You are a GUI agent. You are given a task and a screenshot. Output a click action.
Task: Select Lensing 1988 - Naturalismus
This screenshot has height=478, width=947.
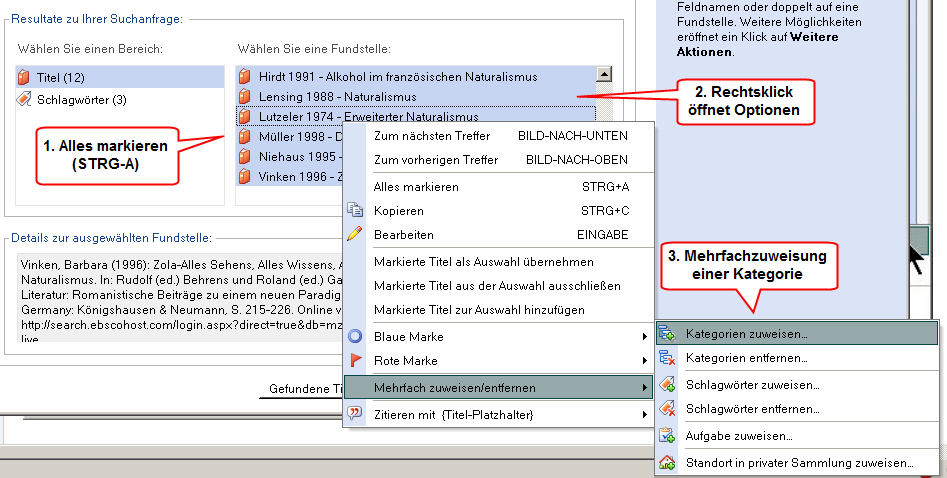(x=416, y=97)
